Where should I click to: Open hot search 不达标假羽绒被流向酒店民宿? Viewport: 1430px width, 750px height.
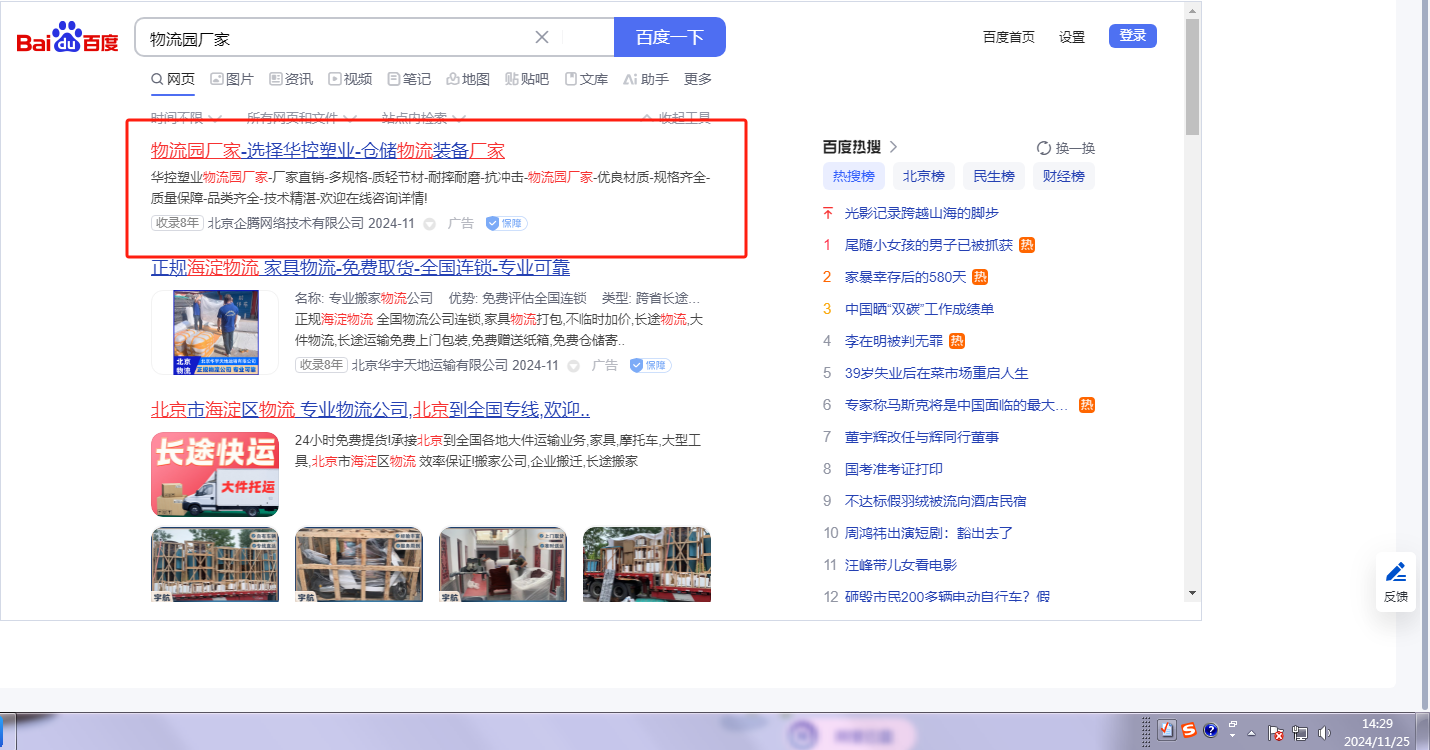936,501
